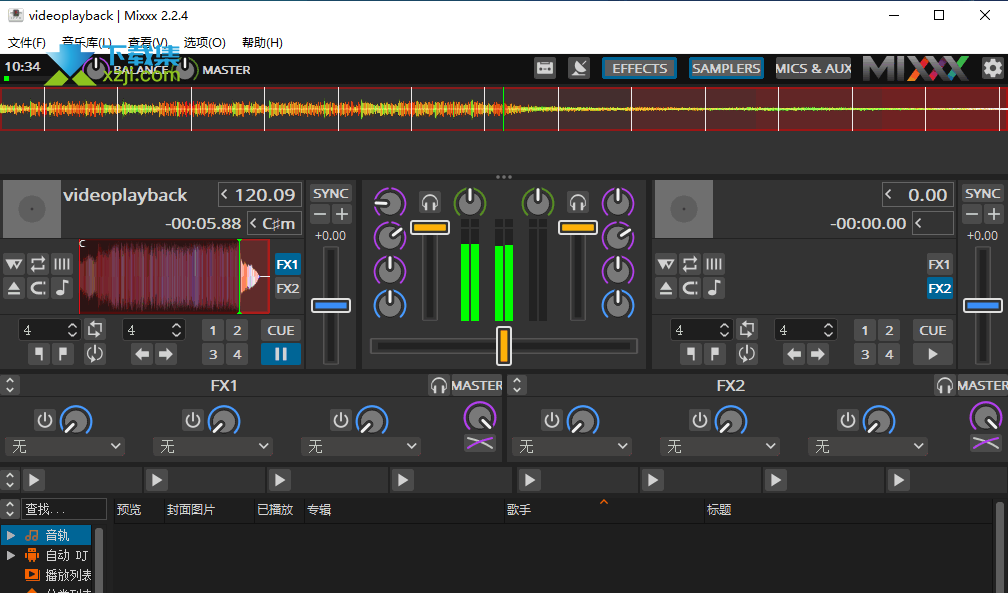Click the crossfader handle
The width and height of the screenshot is (1008, 593).
point(503,345)
